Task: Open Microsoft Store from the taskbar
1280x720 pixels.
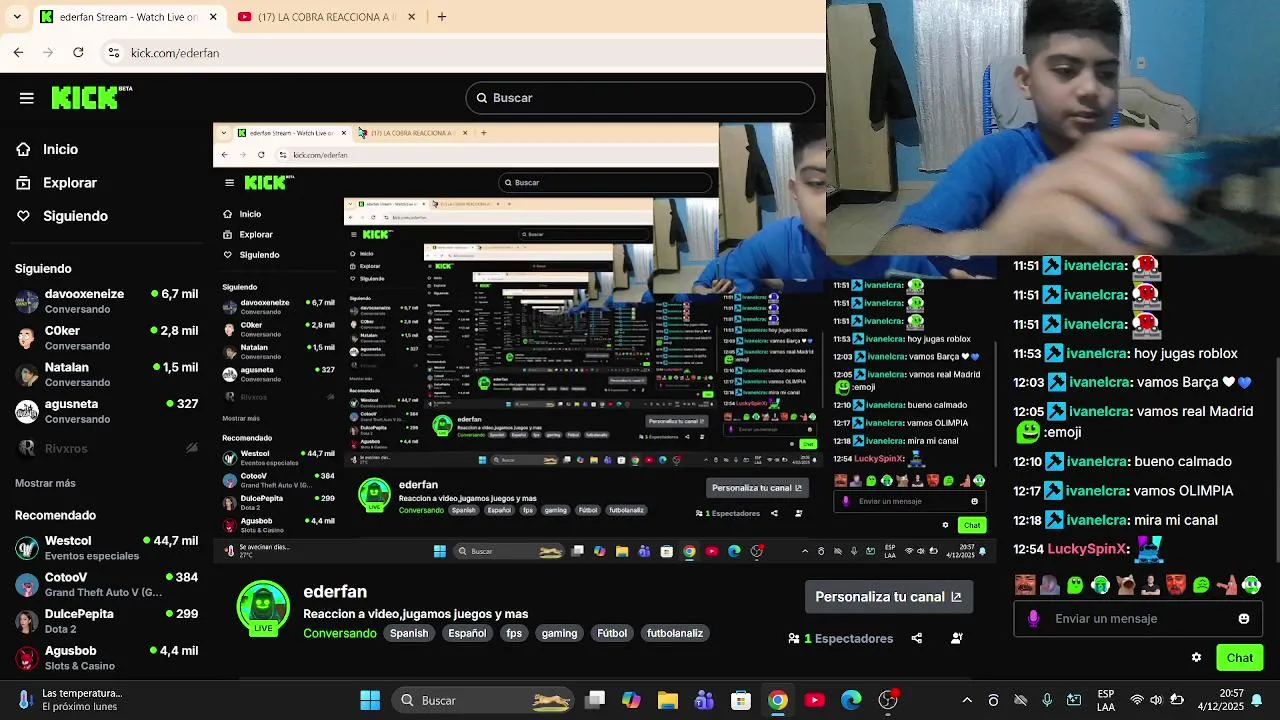Action: click(x=741, y=700)
